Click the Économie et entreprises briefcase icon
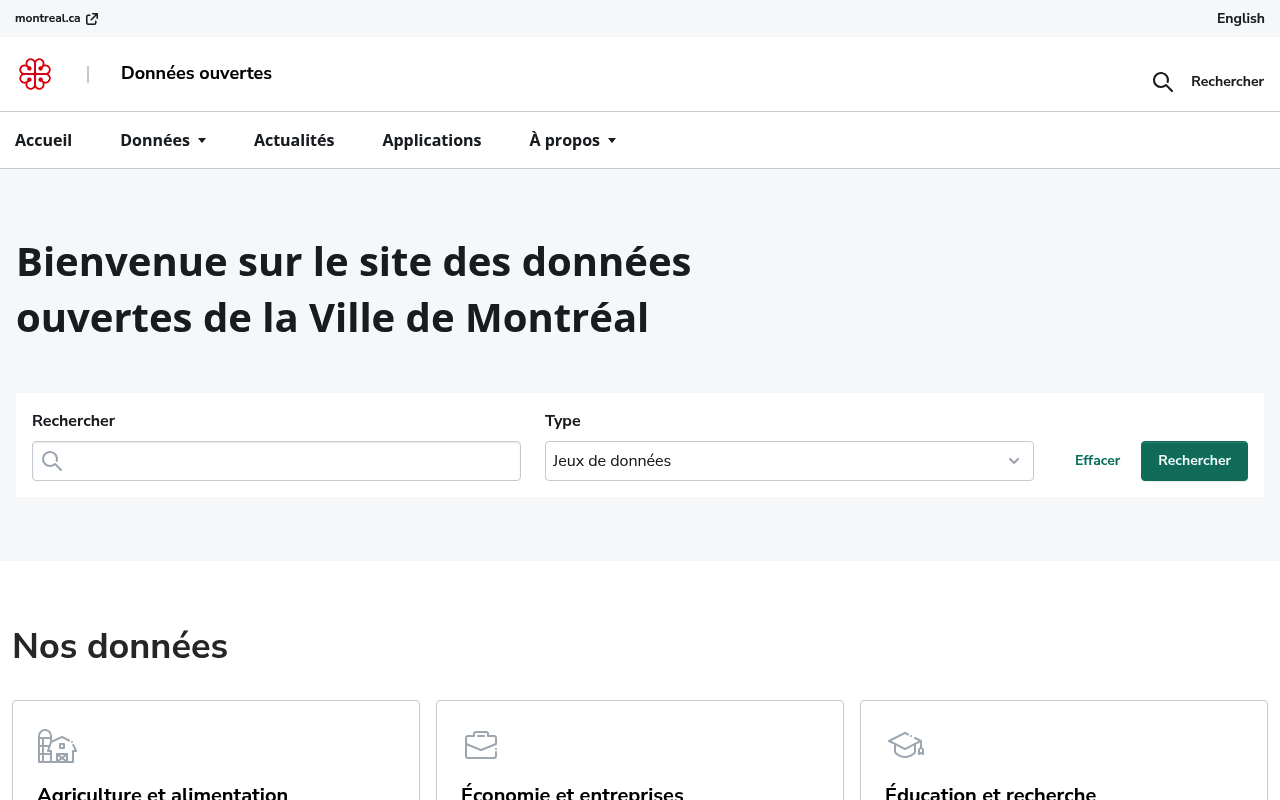The image size is (1280, 800). 481,745
